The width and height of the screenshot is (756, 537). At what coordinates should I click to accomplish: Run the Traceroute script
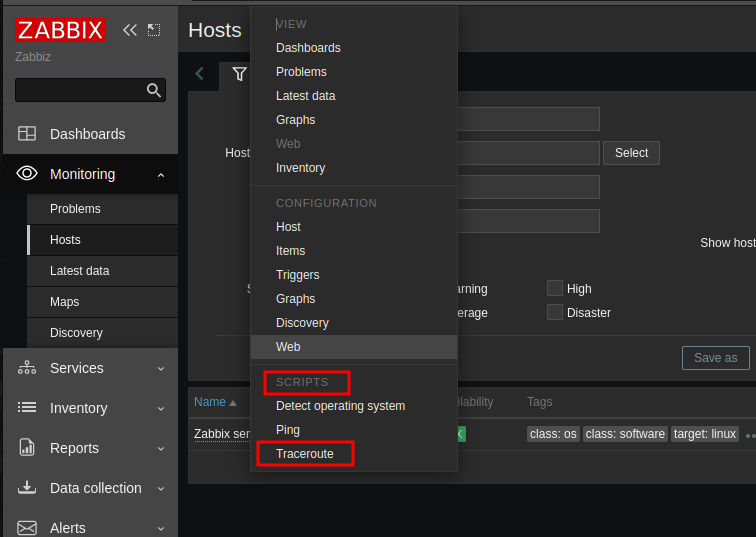(x=354, y=454)
